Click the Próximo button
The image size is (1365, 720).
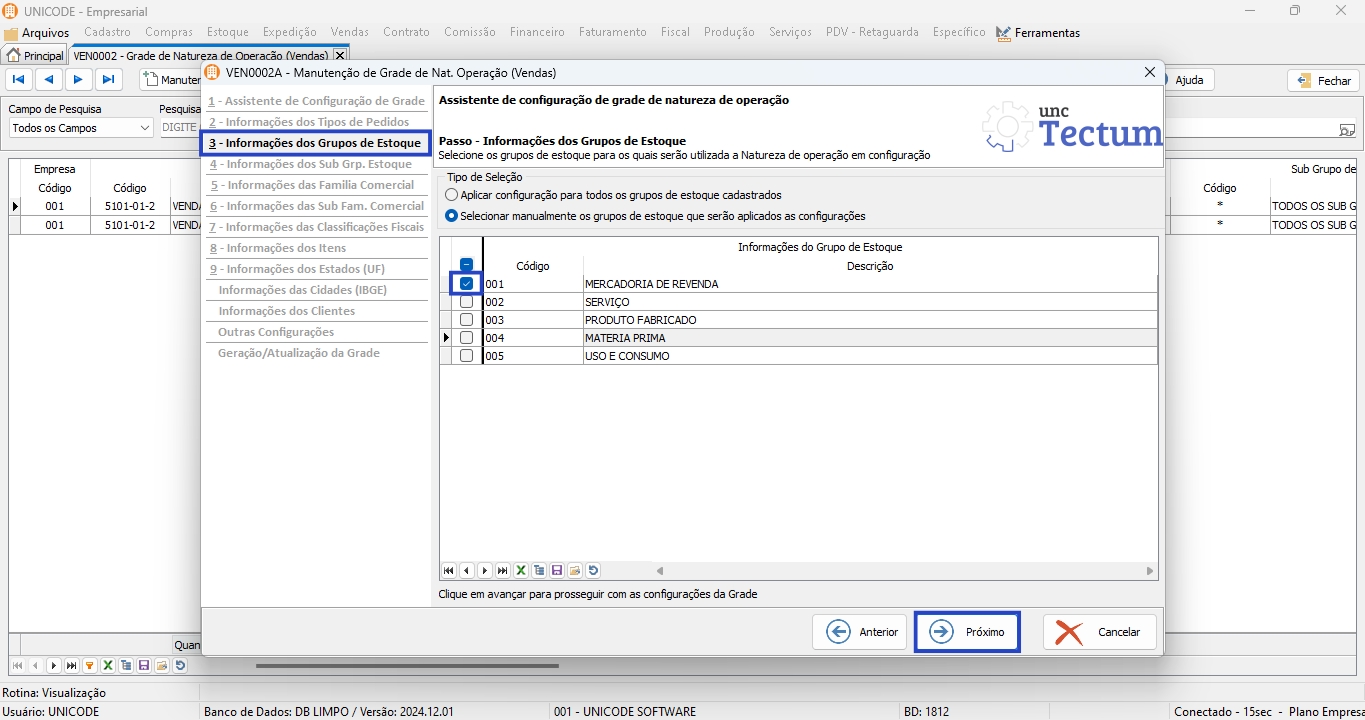coord(967,632)
